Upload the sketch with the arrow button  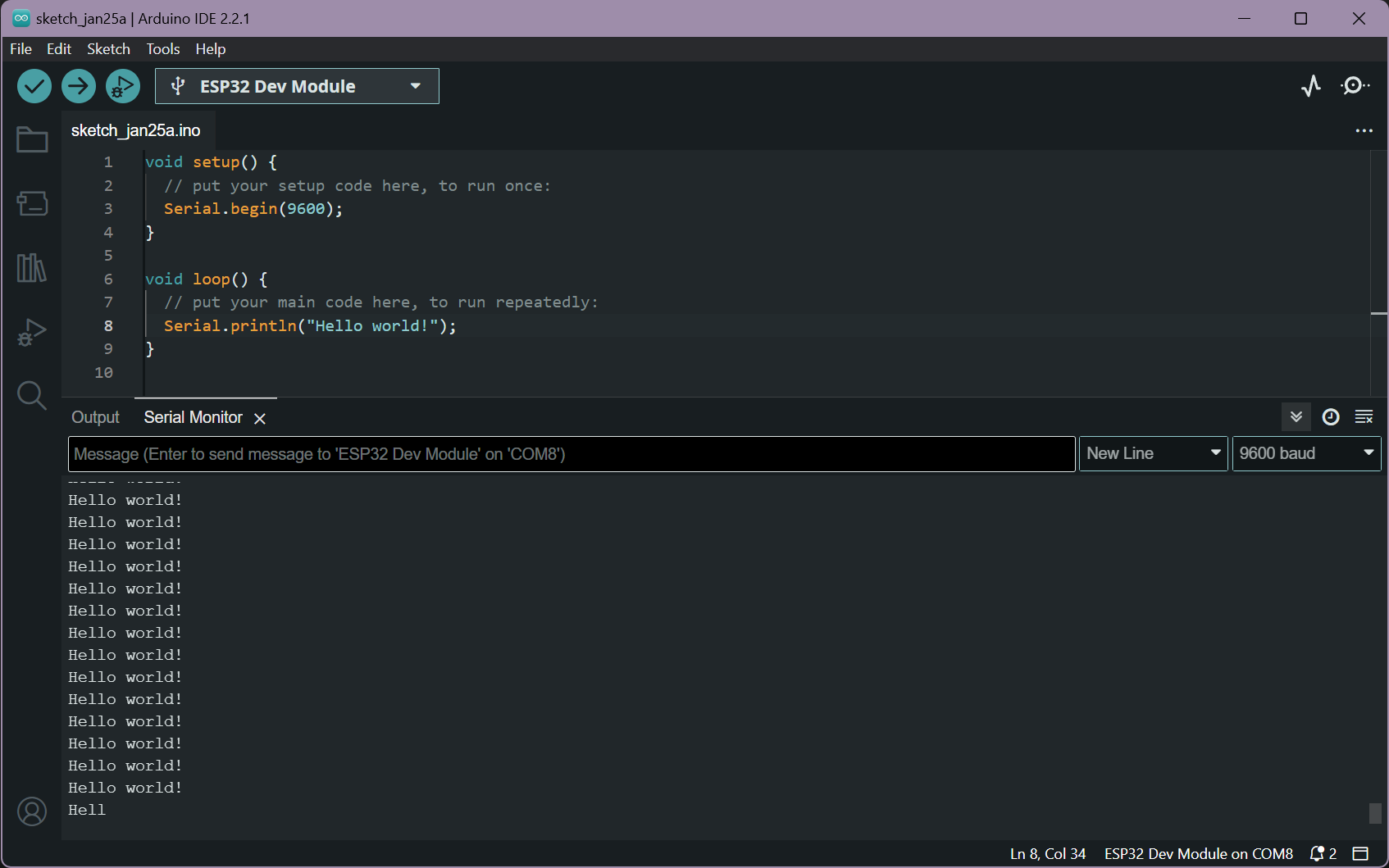pos(79,86)
